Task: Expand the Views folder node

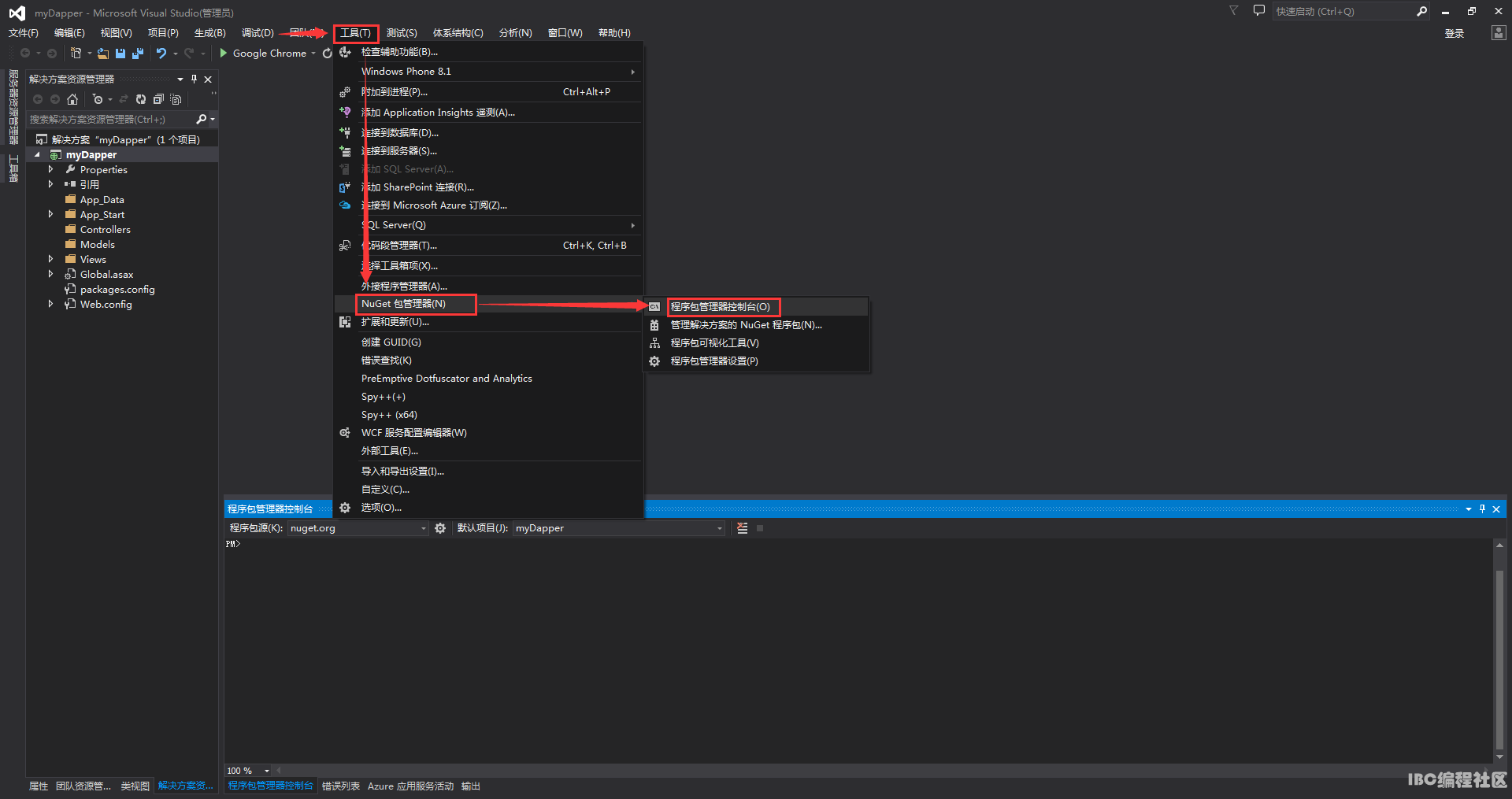Action: (x=51, y=259)
